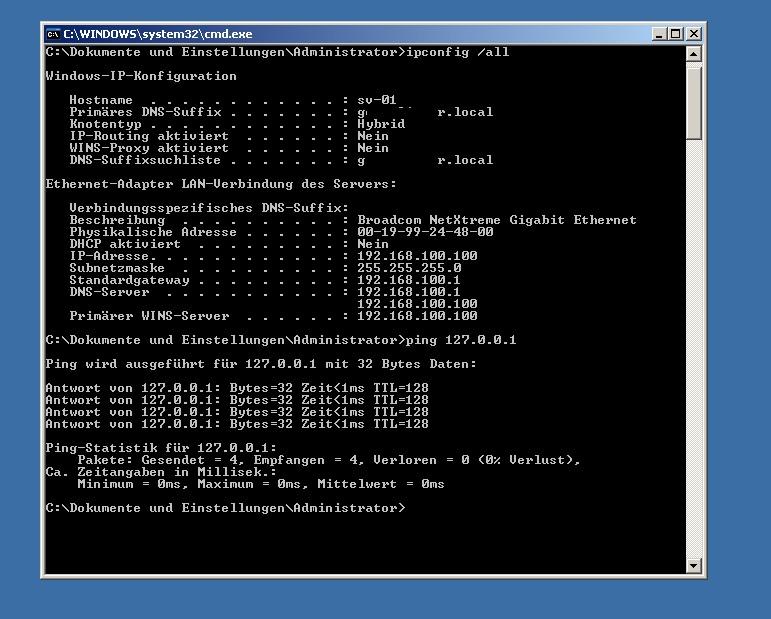771x619 pixels.
Task: Click the Hostname value sv-01
Action: click(377, 100)
